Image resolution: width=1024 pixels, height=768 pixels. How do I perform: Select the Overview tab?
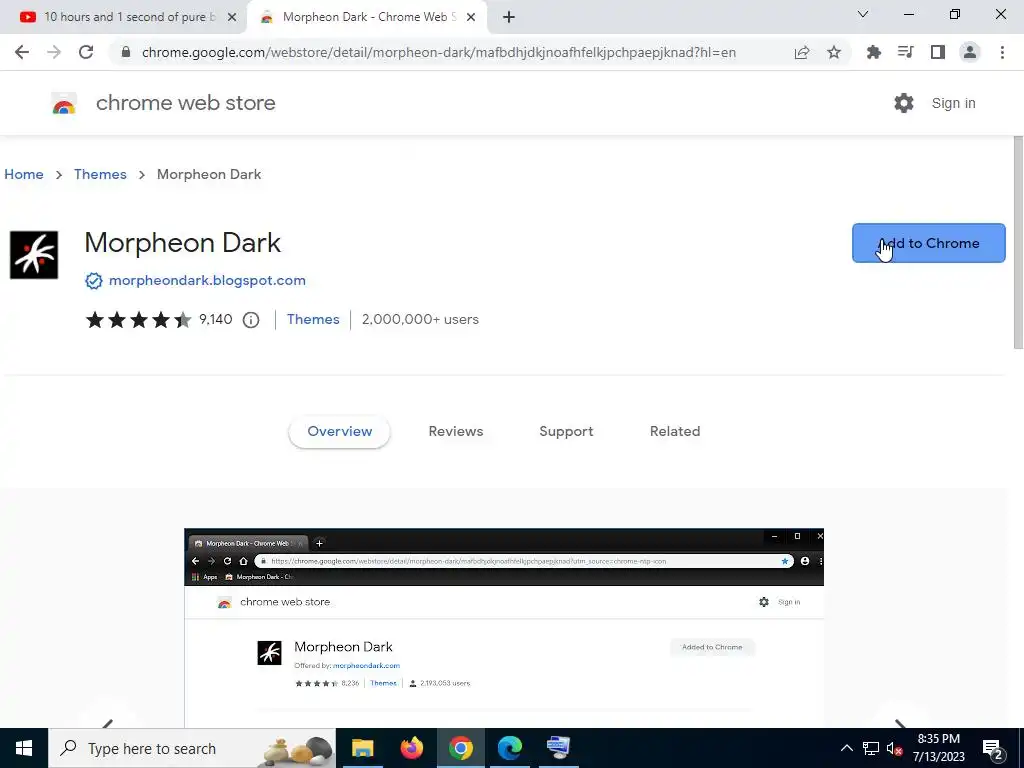pyautogui.click(x=340, y=432)
